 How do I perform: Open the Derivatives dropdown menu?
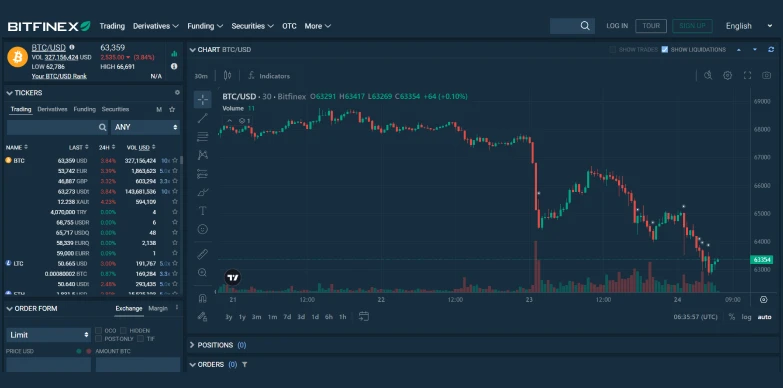pyautogui.click(x=156, y=26)
